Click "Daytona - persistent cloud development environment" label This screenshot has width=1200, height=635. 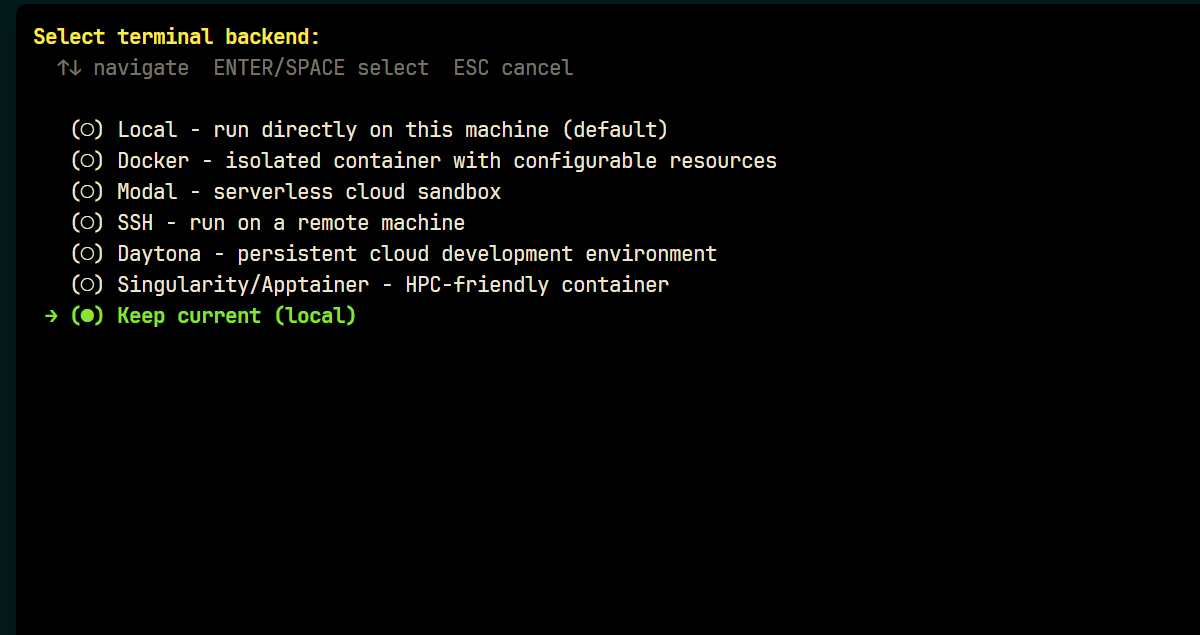tap(417, 254)
